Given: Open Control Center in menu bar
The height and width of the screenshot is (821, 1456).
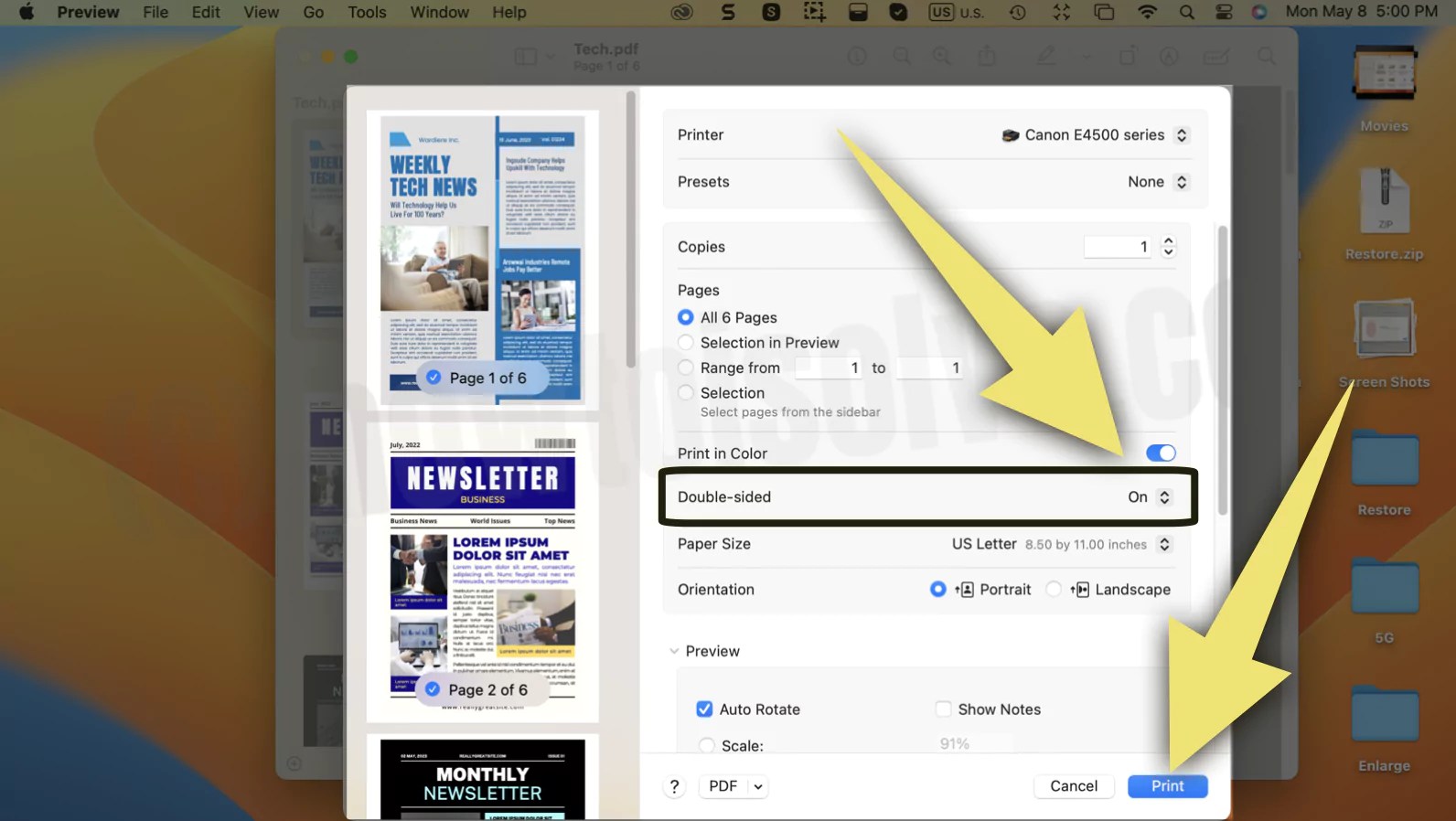Looking at the screenshot, I should [1224, 12].
